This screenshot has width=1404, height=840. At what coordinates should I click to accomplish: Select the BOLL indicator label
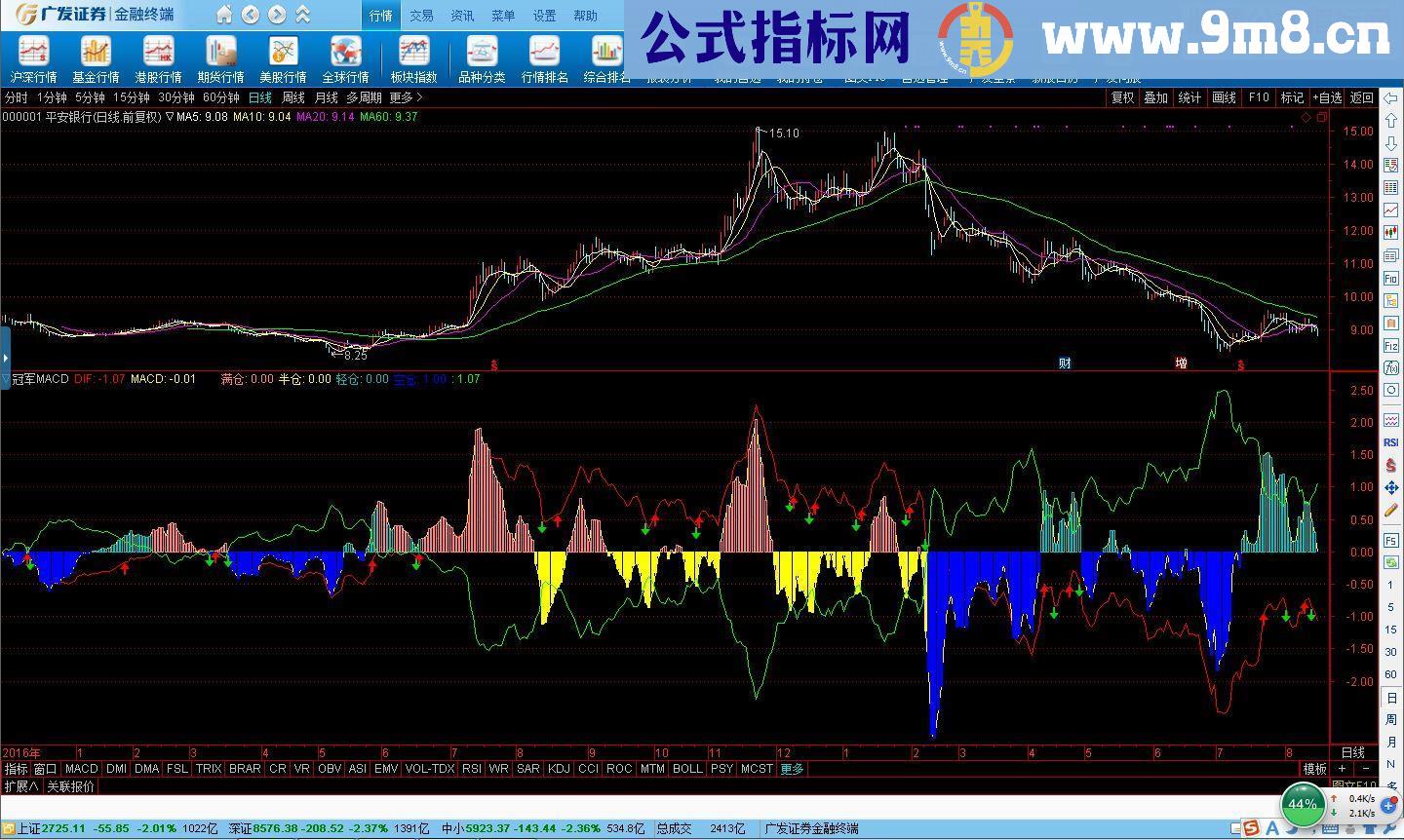pyautogui.click(x=687, y=769)
